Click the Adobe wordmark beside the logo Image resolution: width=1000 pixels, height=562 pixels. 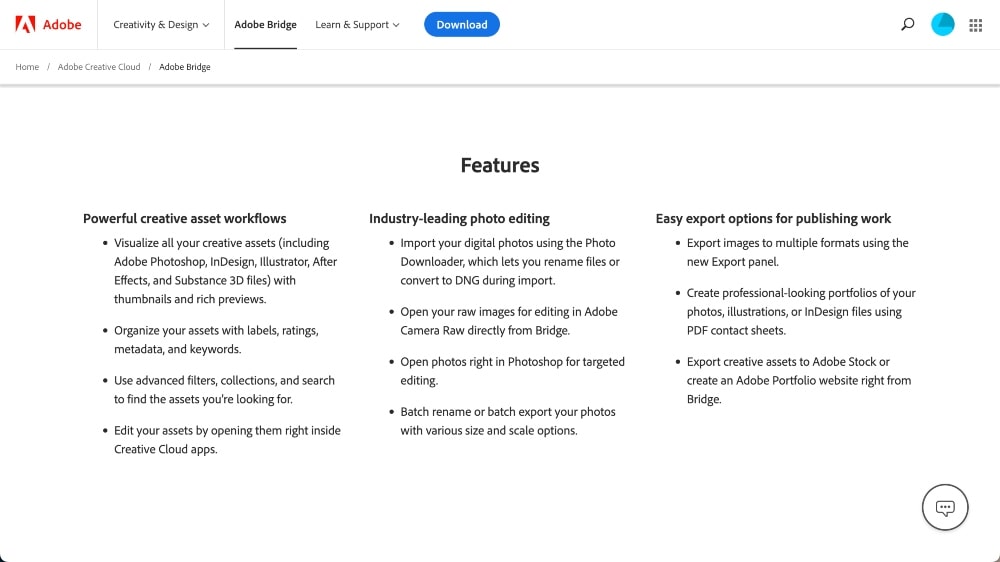click(62, 24)
